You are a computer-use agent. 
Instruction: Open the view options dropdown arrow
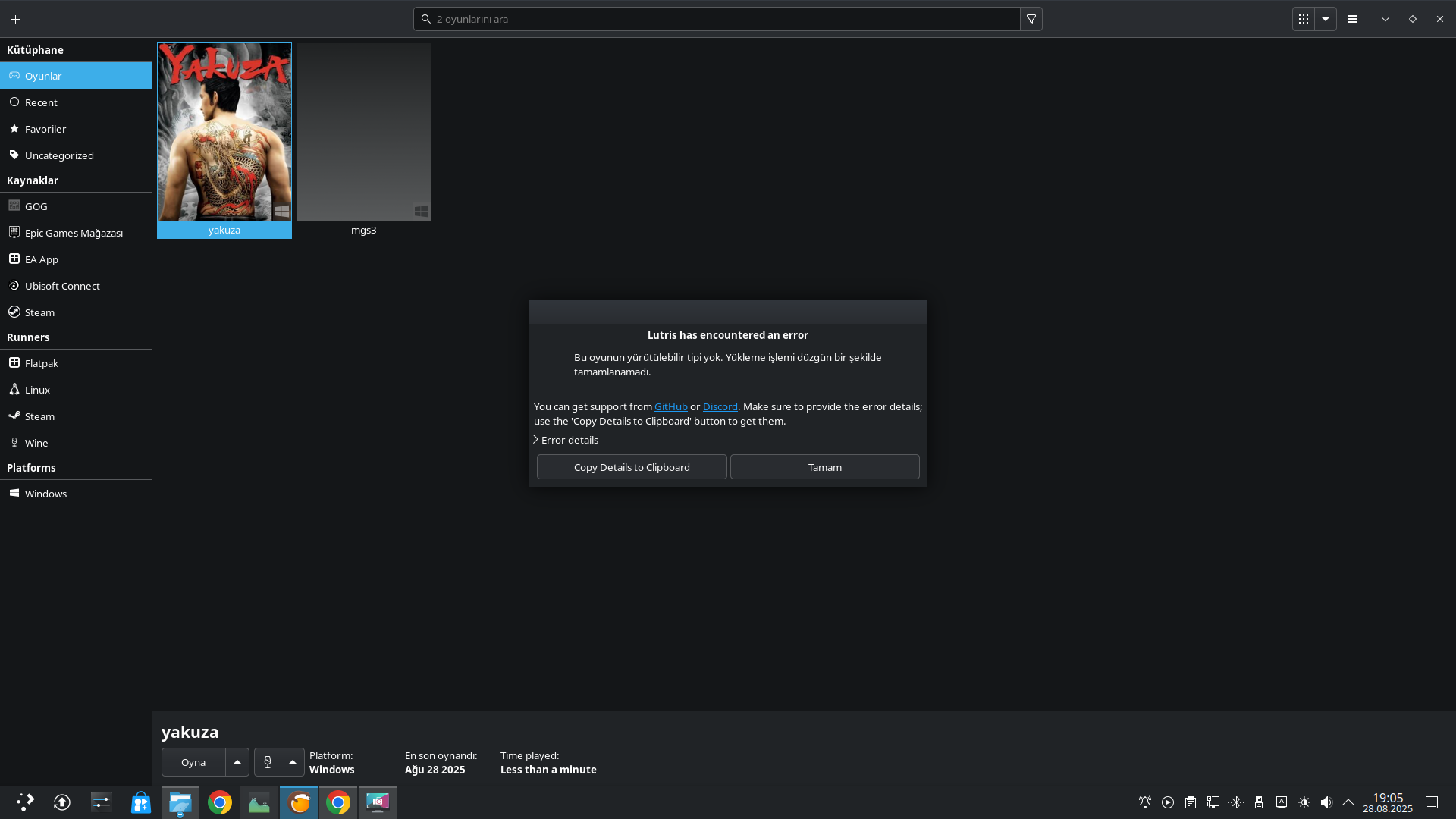pyautogui.click(x=1326, y=19)
